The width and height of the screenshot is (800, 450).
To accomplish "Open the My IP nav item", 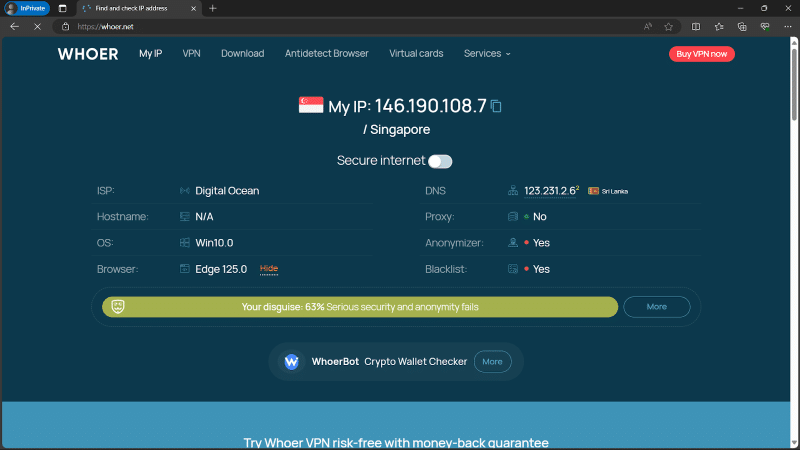I will pyautogui.click(x=151, y=54).
